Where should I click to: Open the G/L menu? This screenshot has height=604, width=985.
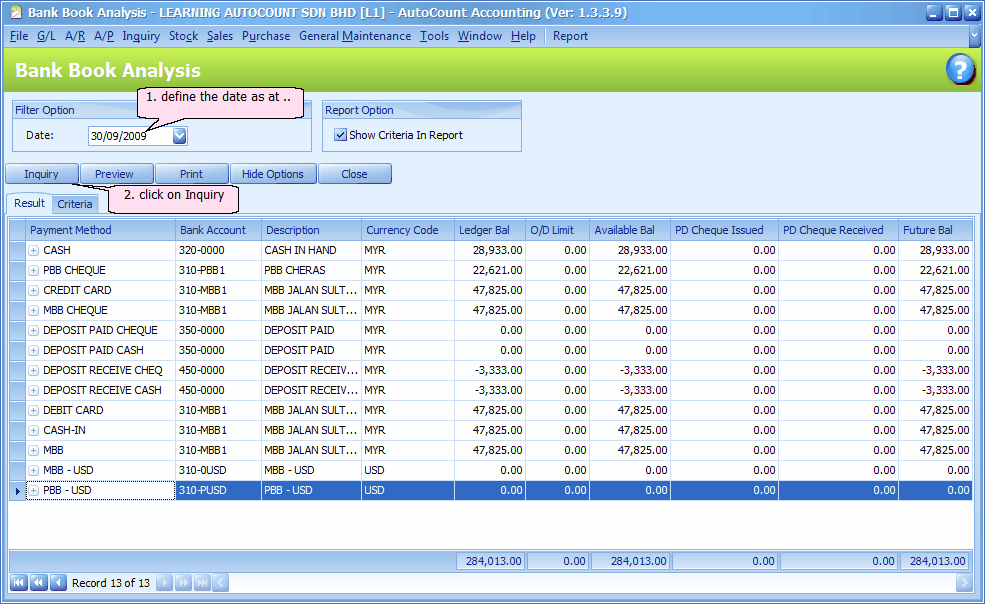click(46, 36)
